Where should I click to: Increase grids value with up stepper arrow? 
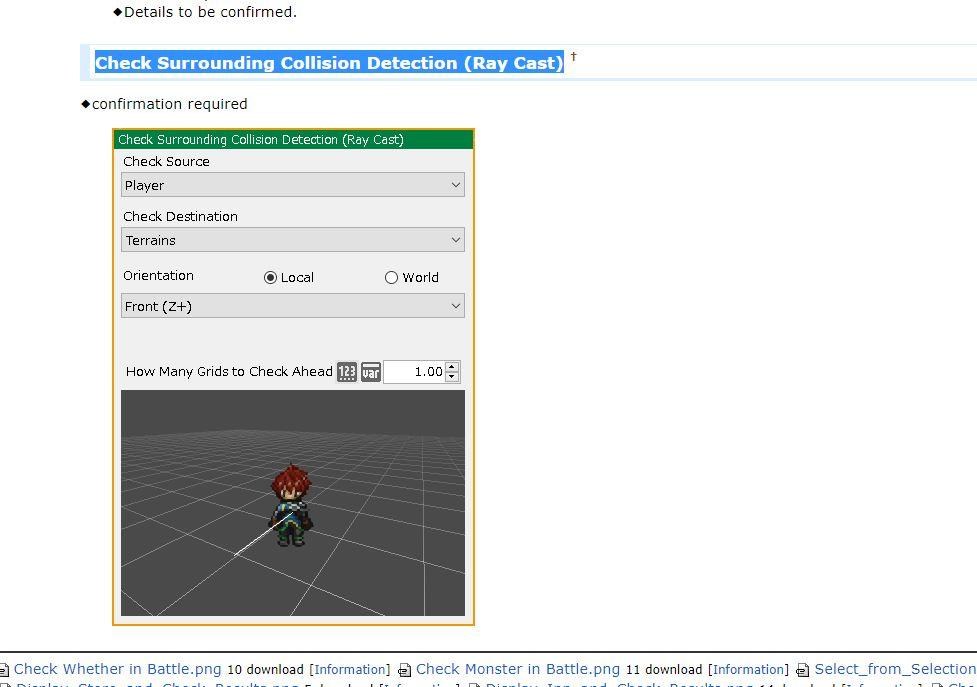point(453,367)
